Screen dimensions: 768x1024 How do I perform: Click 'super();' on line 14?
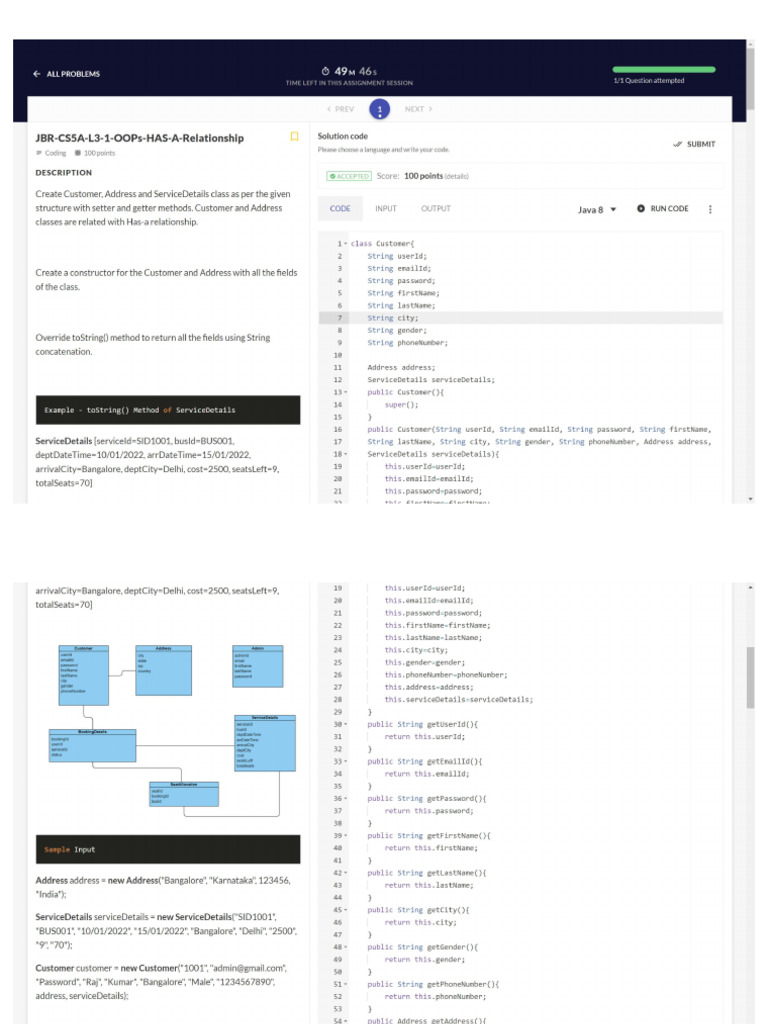tap(401, 405)
